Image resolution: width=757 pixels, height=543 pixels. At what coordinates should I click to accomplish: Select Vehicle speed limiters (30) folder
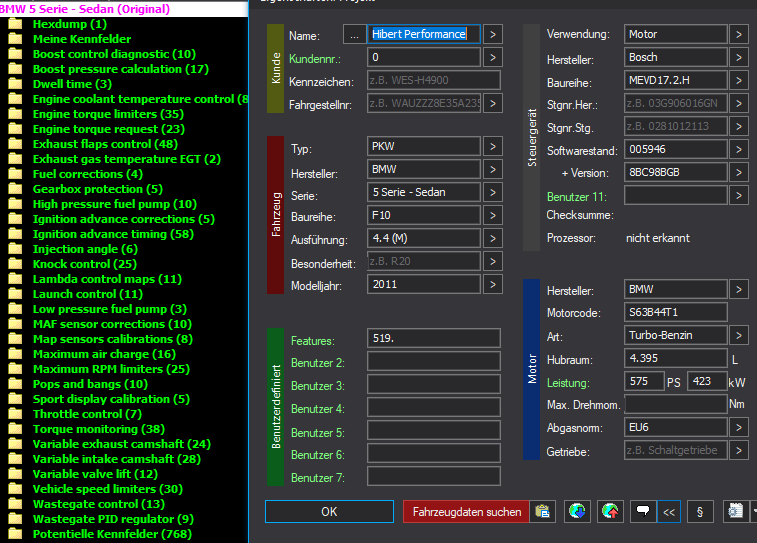click(108, 488)
